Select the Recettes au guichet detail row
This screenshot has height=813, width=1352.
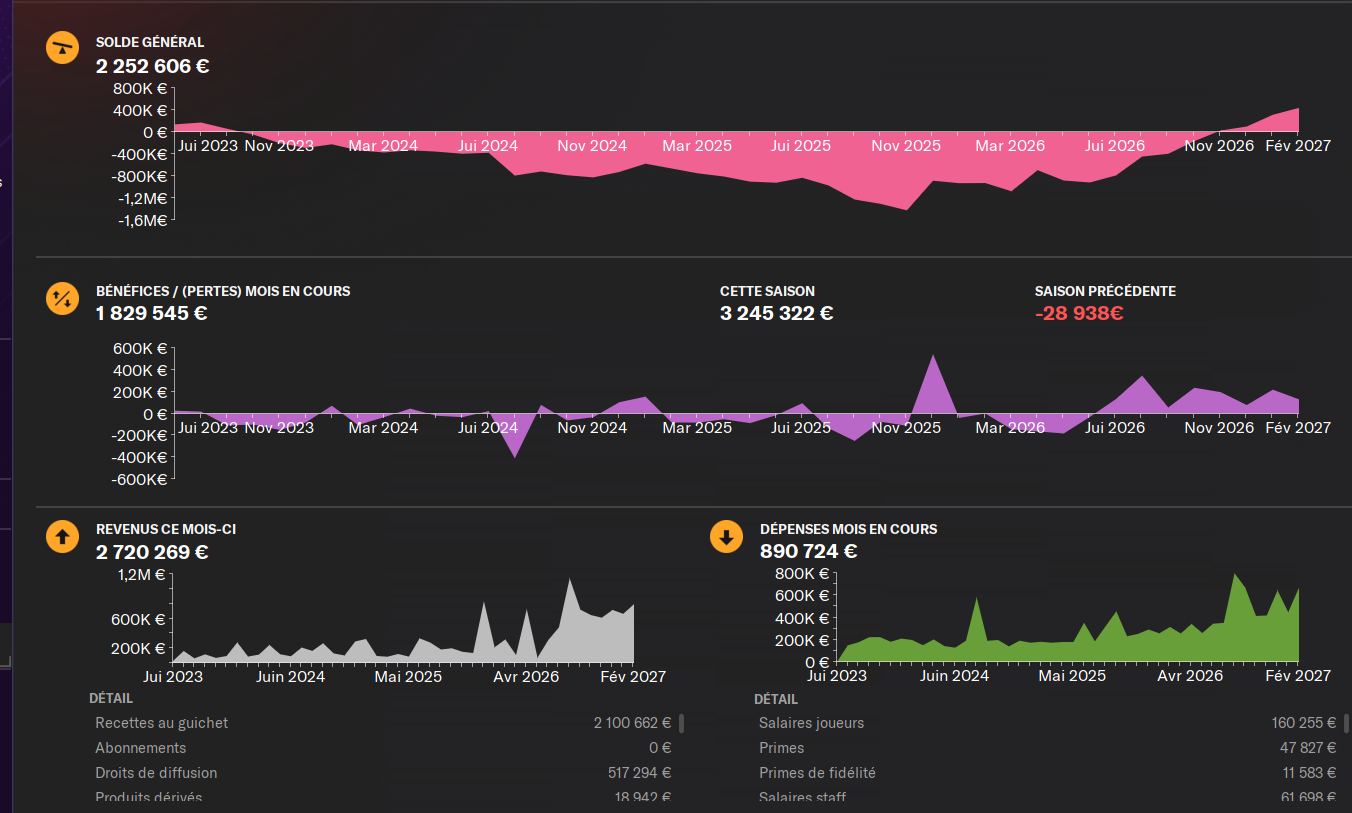tap(383, 723)
